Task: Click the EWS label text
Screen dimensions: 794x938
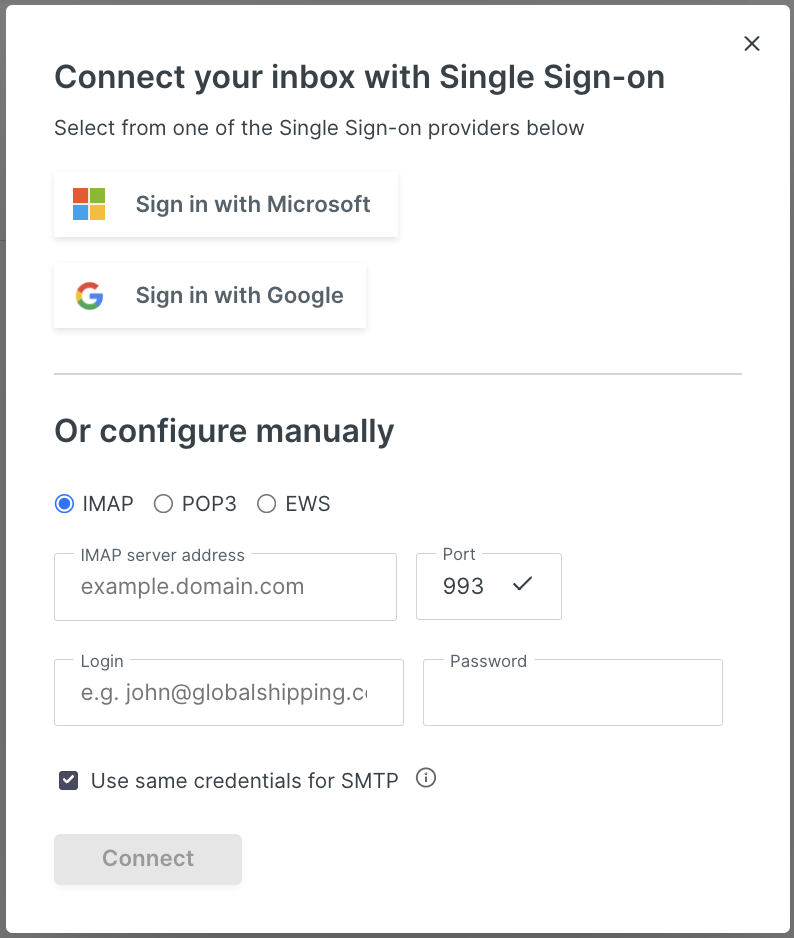Action: point(308,504)
